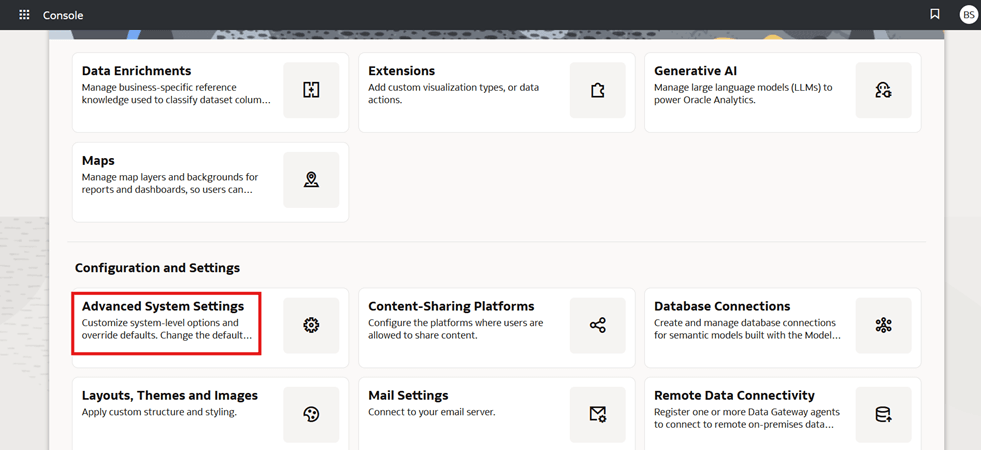
Task: Open the Advanced System Settings title
Action: tap(163, 307)
